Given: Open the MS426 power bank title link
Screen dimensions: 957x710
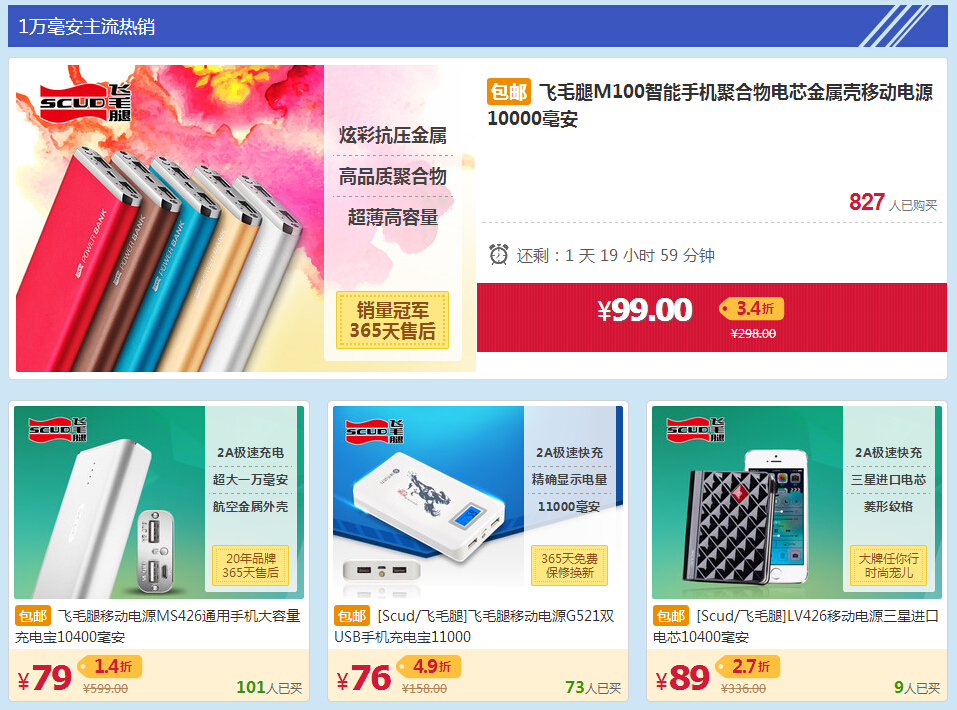Looking at the screenshot, I should click(158, 626).
